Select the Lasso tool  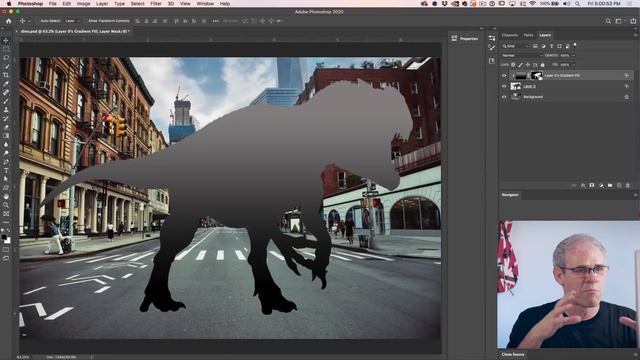click(x=6, y=58)
